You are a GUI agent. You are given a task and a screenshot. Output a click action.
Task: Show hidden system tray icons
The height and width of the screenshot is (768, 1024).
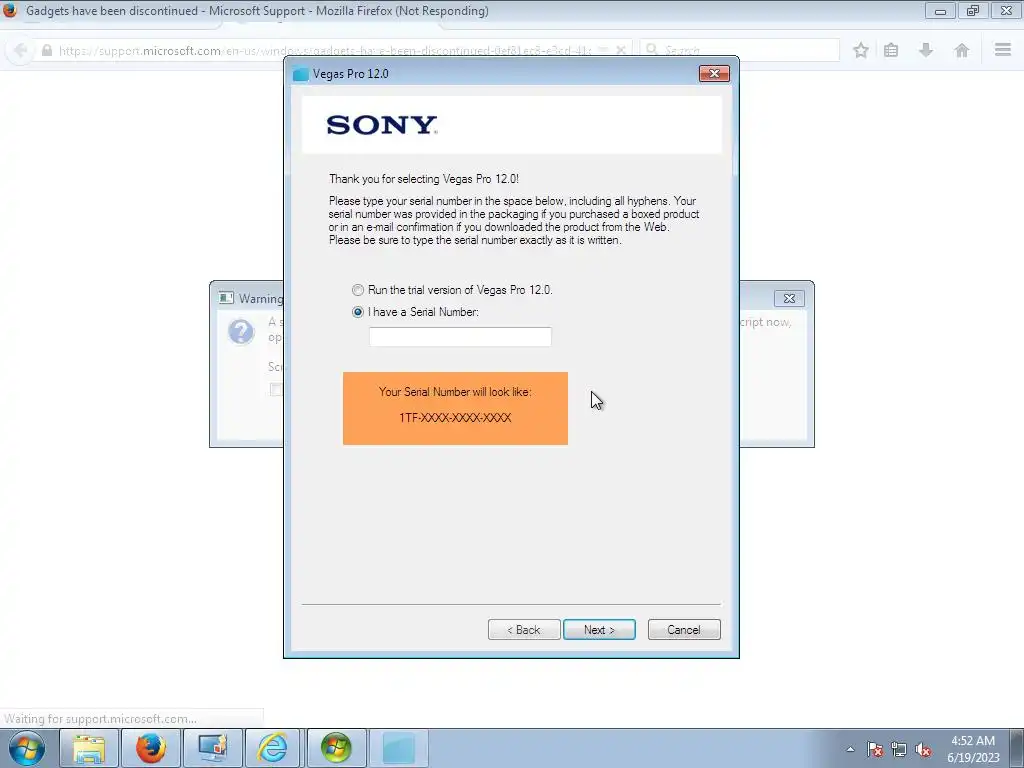point(850,749)
